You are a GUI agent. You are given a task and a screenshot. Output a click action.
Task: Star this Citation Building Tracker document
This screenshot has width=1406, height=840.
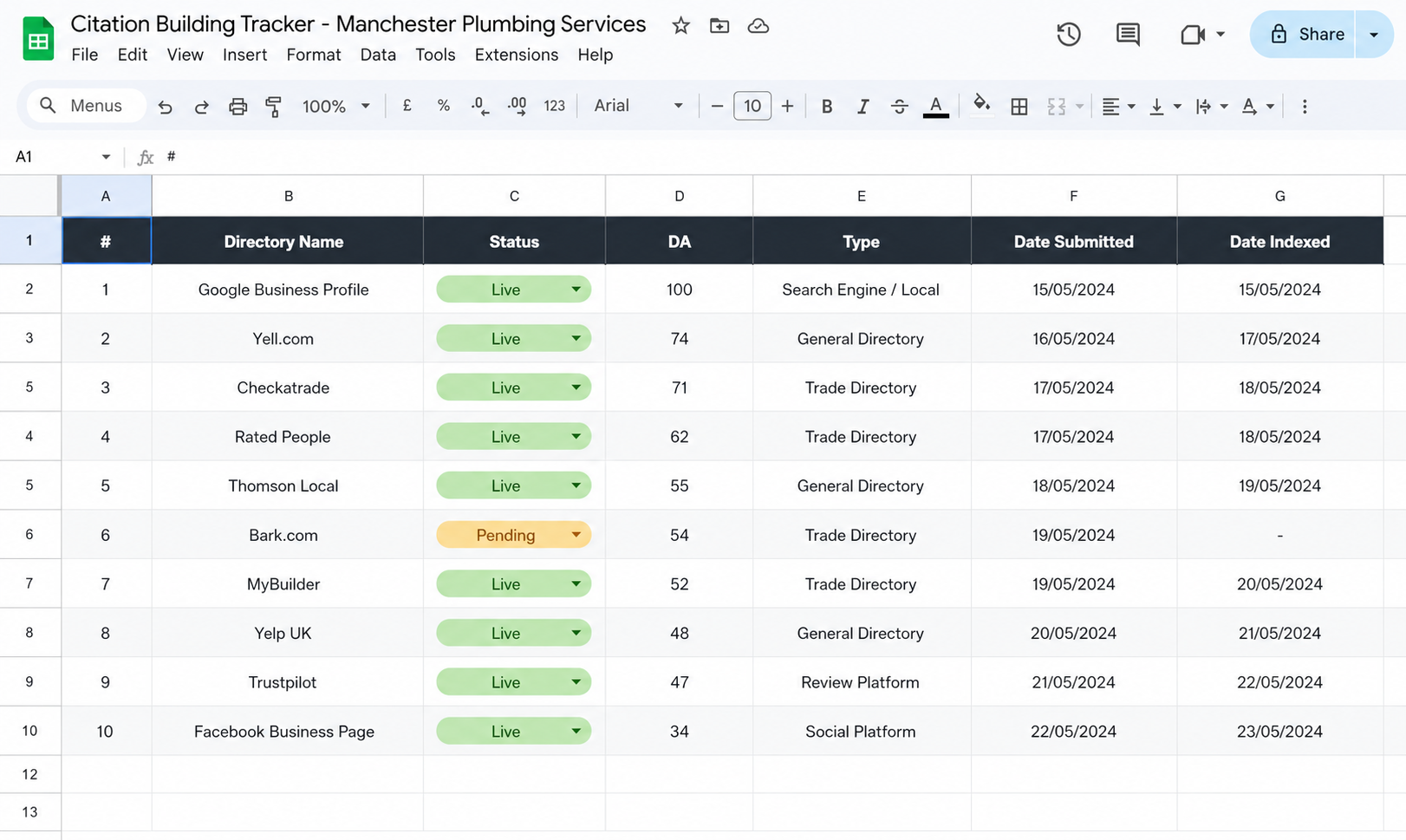tap(680, 26)
